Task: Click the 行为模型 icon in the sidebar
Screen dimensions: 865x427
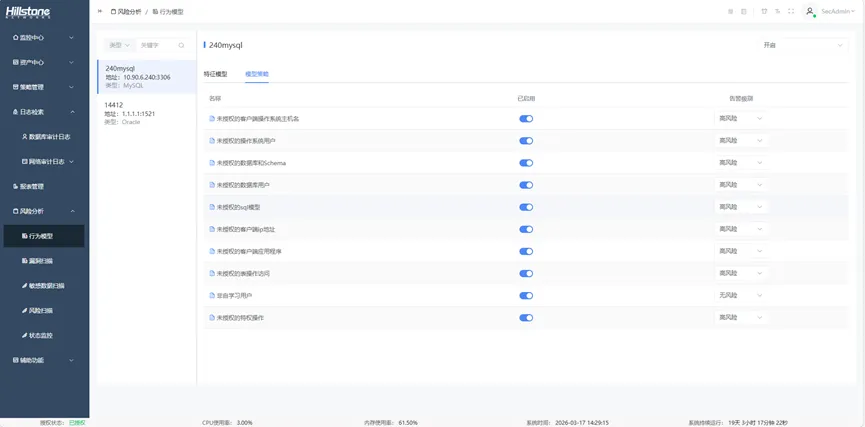Action: click(x=24, y=236)
